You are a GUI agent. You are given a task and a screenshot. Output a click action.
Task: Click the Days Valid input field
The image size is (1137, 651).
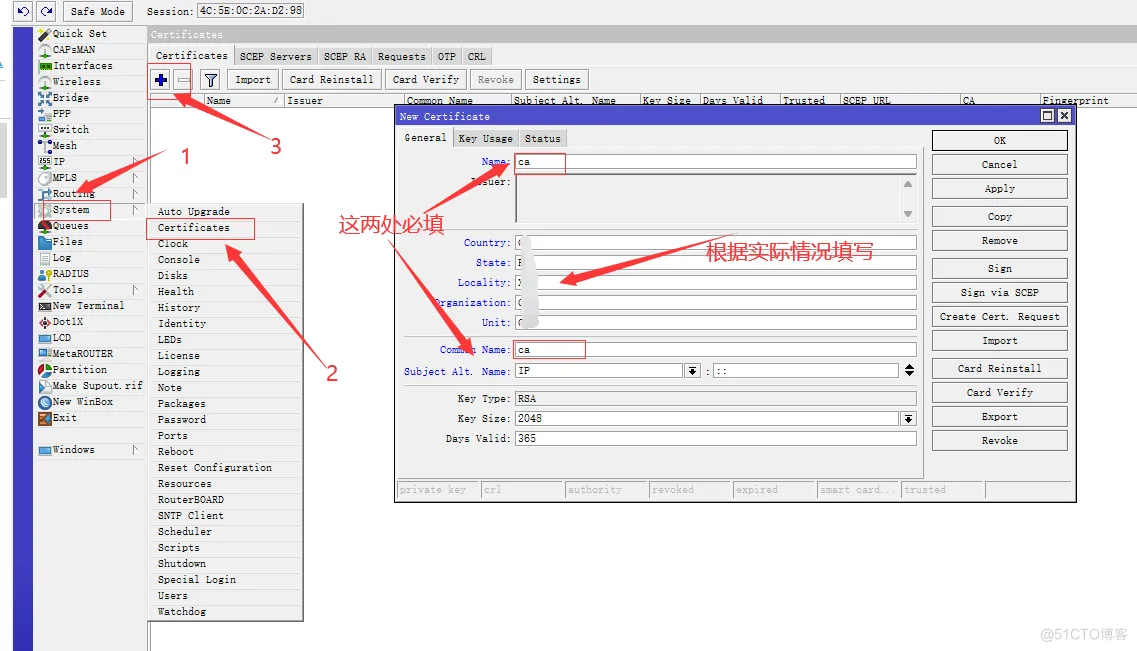[715, 439]
